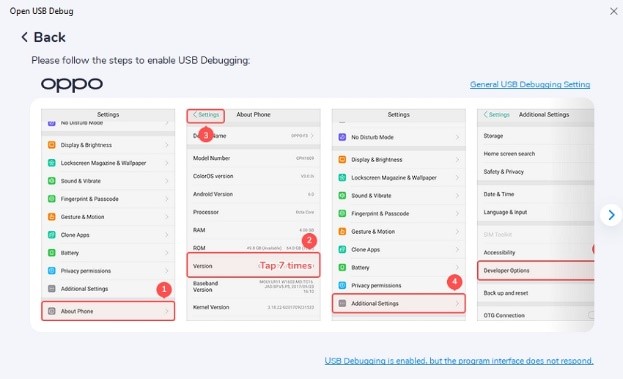Click the OTG Connection row
This screenshot has width=623, height=379.
536,315
